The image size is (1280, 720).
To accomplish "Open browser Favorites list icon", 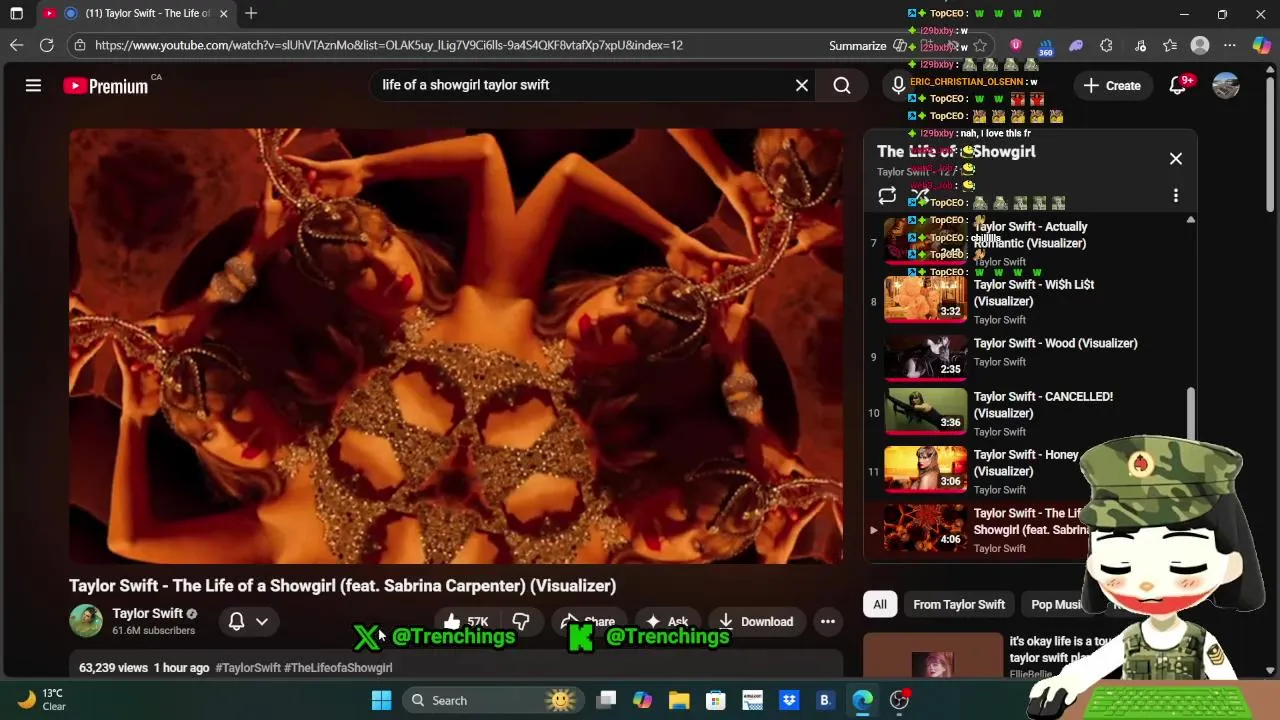I will 1170,45.
